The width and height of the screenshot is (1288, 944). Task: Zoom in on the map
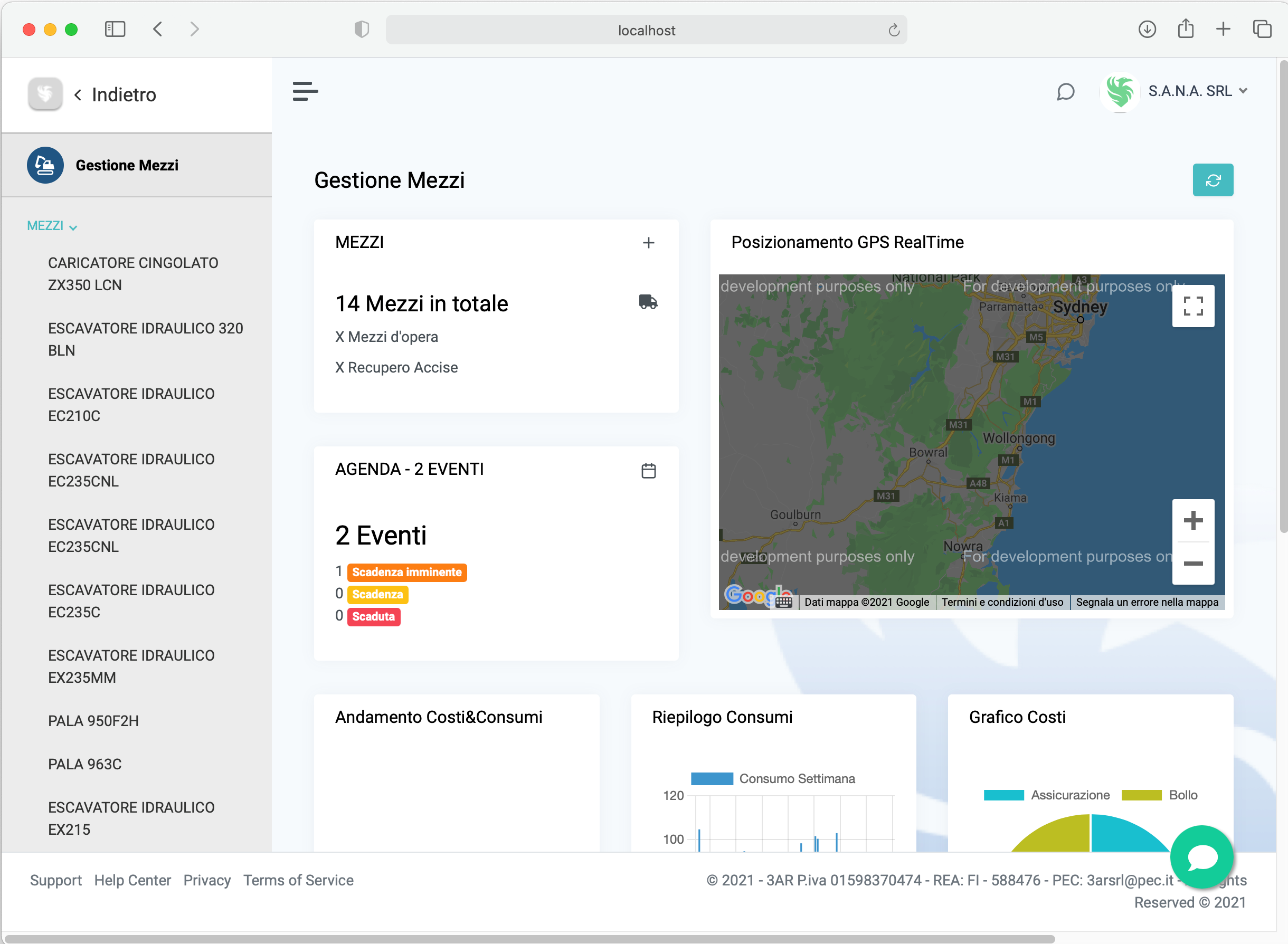coord(1192,521)
